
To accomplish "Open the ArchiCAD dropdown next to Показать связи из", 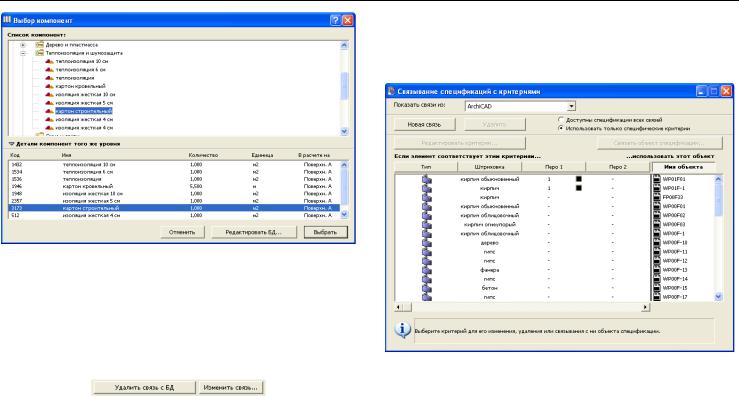I will pyautogui.click(x=571, y=107).
